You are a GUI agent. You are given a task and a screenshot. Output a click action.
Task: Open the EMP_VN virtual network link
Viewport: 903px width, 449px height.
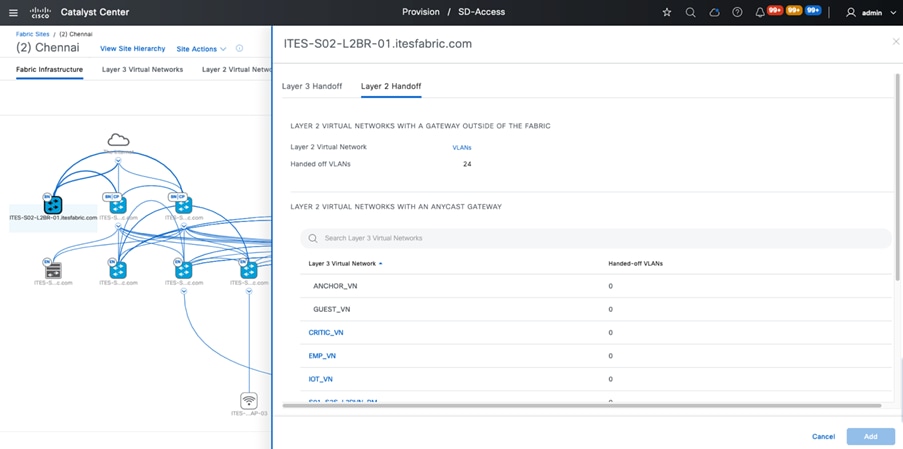[322, 356]
